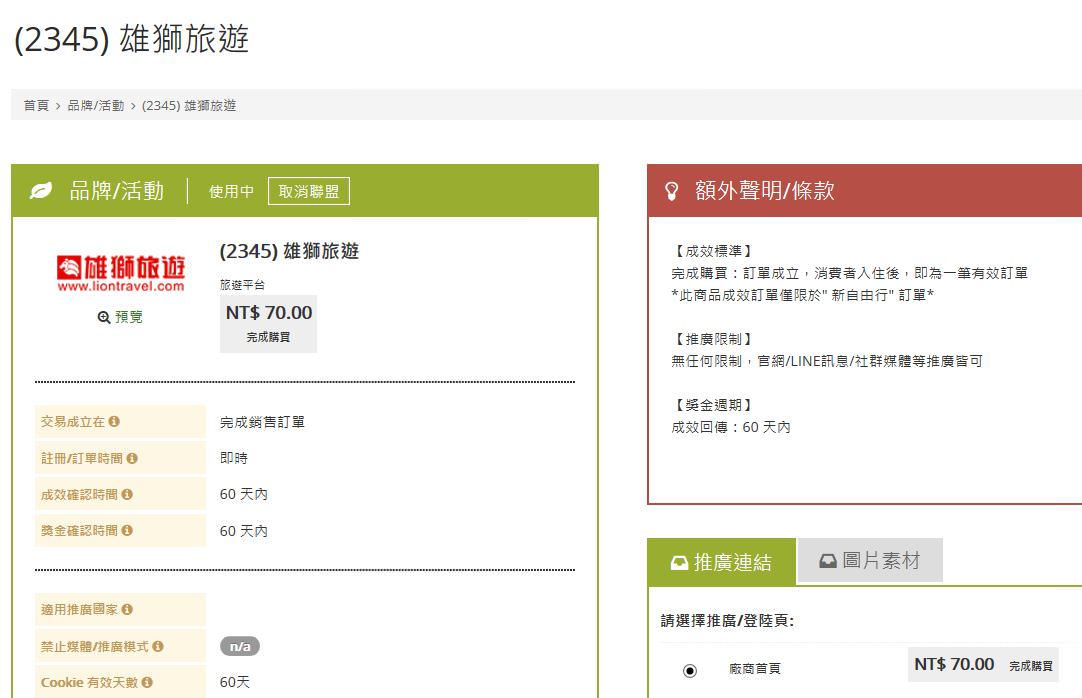Open 品牌/活動 breadcrumb link
The image size is (1082, 698).
(96, 106)
